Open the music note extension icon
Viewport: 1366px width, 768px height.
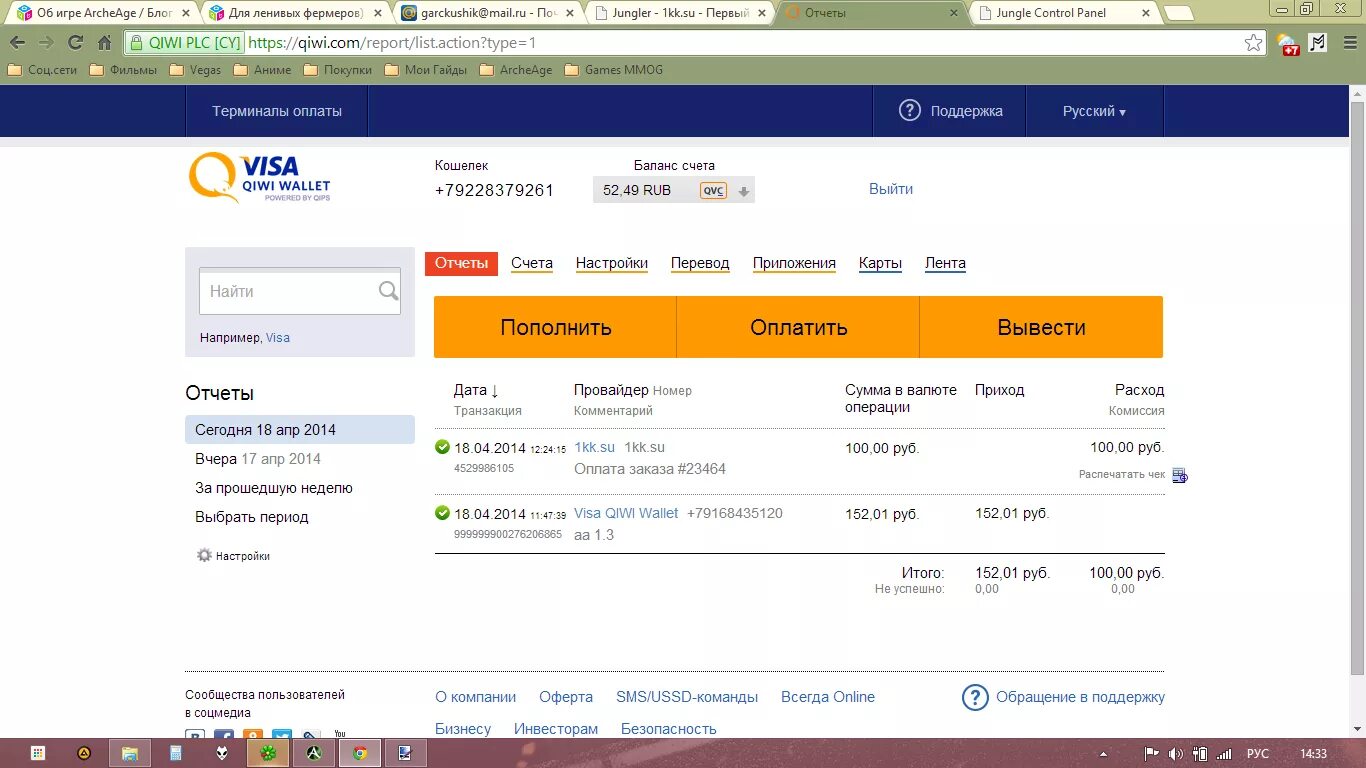[1317, 43]
